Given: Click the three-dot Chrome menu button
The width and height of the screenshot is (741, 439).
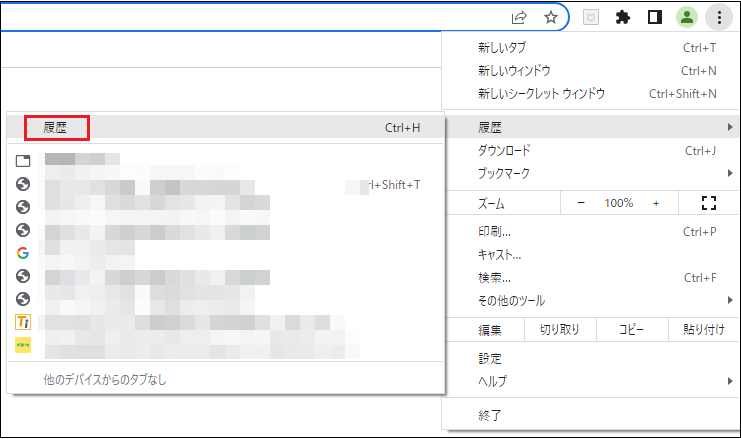Looking at the screenshot, I should (718, 17).
